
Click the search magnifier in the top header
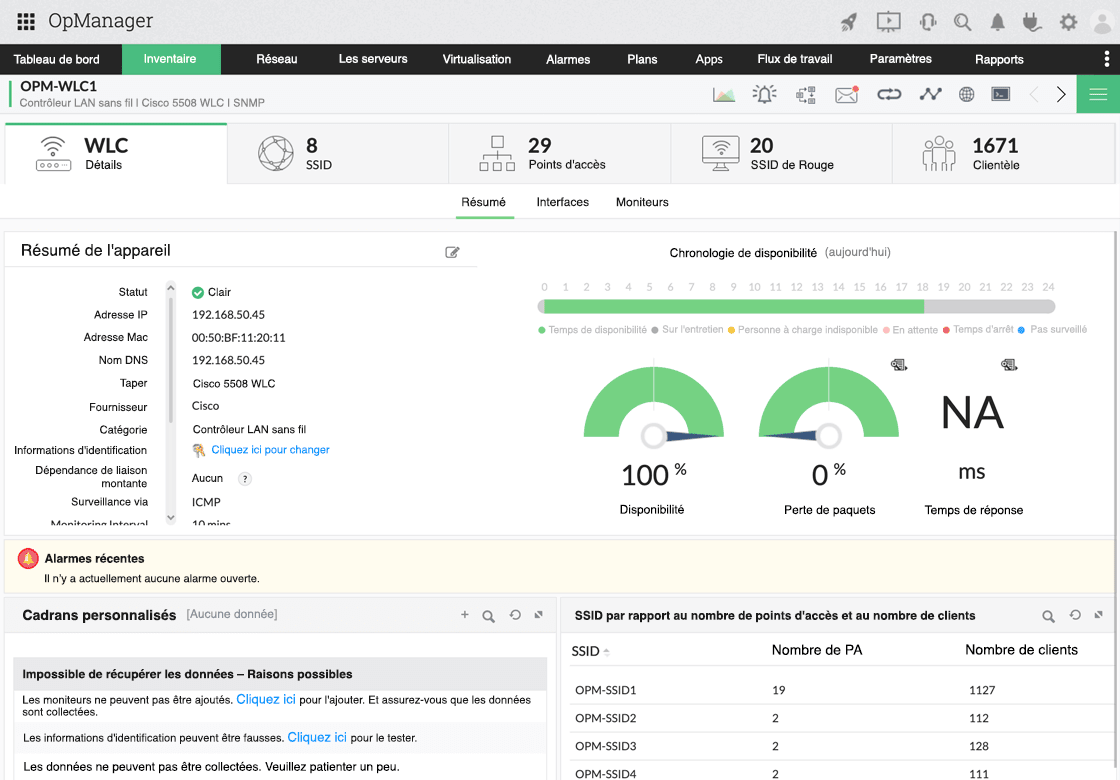pyautogui.click(x=962, y=21)
